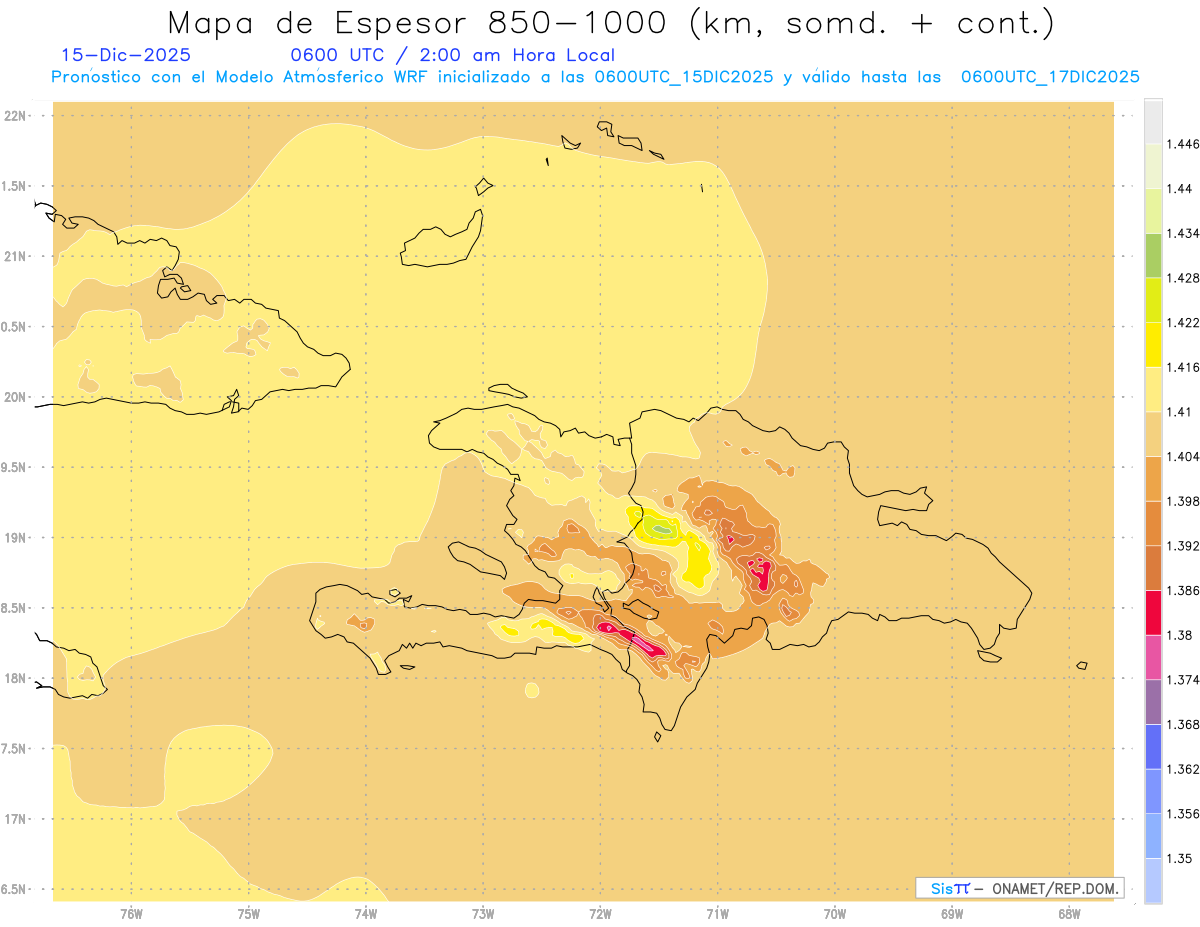This screenshot has height=927, width=1200.
Task: Click the light gray swatch above 1.446
Action: coord(1153,121)
